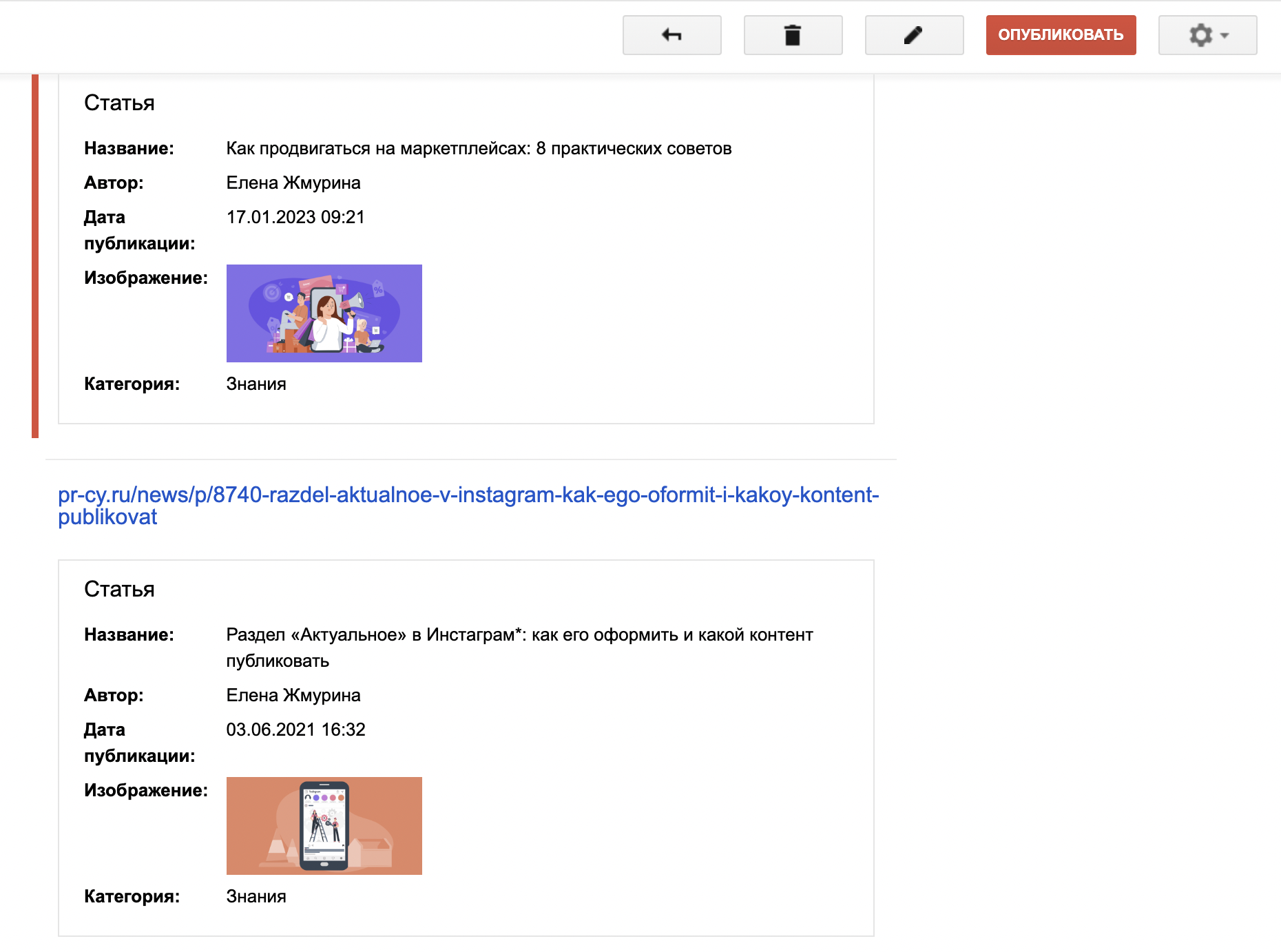
Task: Click the Статья heading of the marketplace card
Action: click(x=119, y=103)
